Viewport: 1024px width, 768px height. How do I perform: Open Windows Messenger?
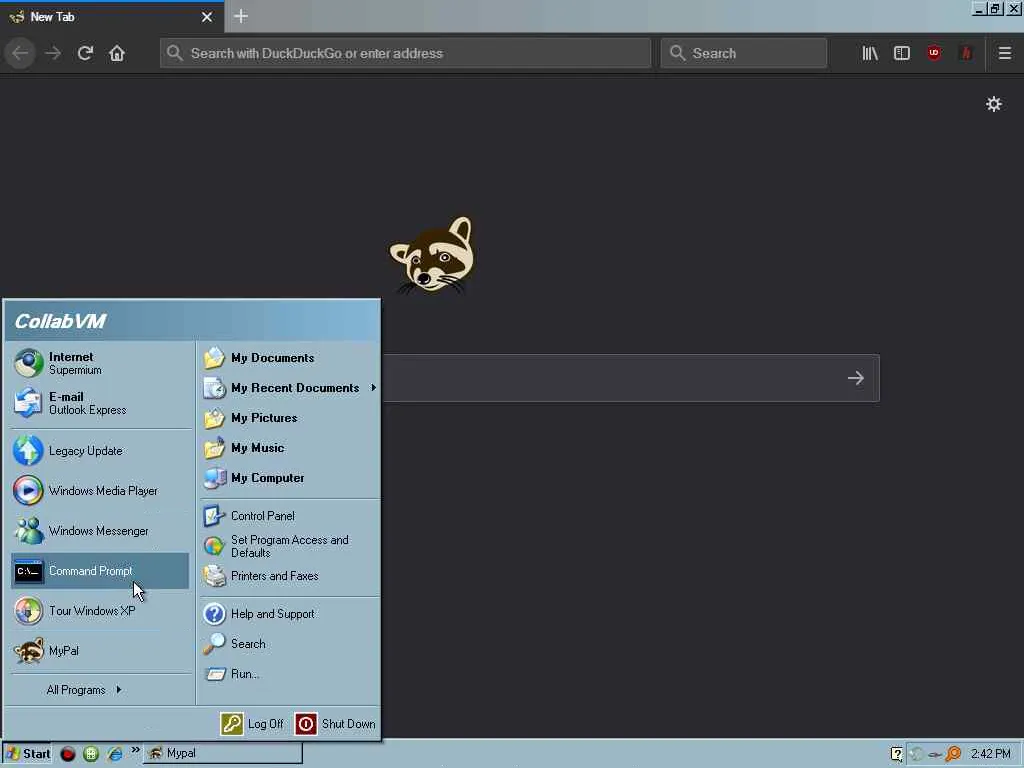pyautogui.click(x=100, y=530)
